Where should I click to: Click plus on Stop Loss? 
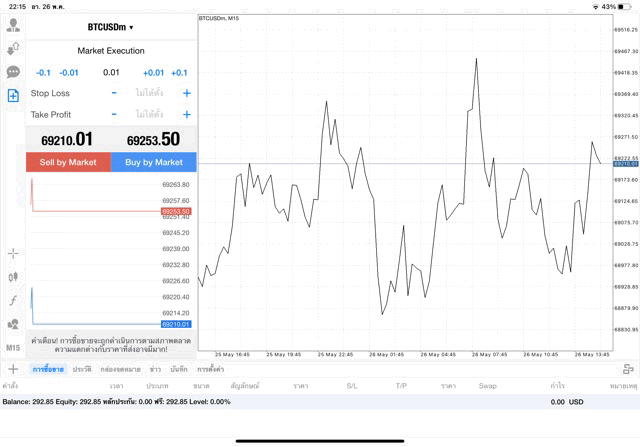click(187, 93)
